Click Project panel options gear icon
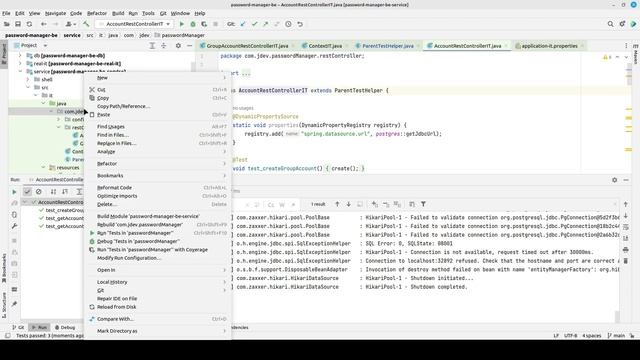This screenshot has height=360, width=640. pyautogui.click(x=178, y=46)
